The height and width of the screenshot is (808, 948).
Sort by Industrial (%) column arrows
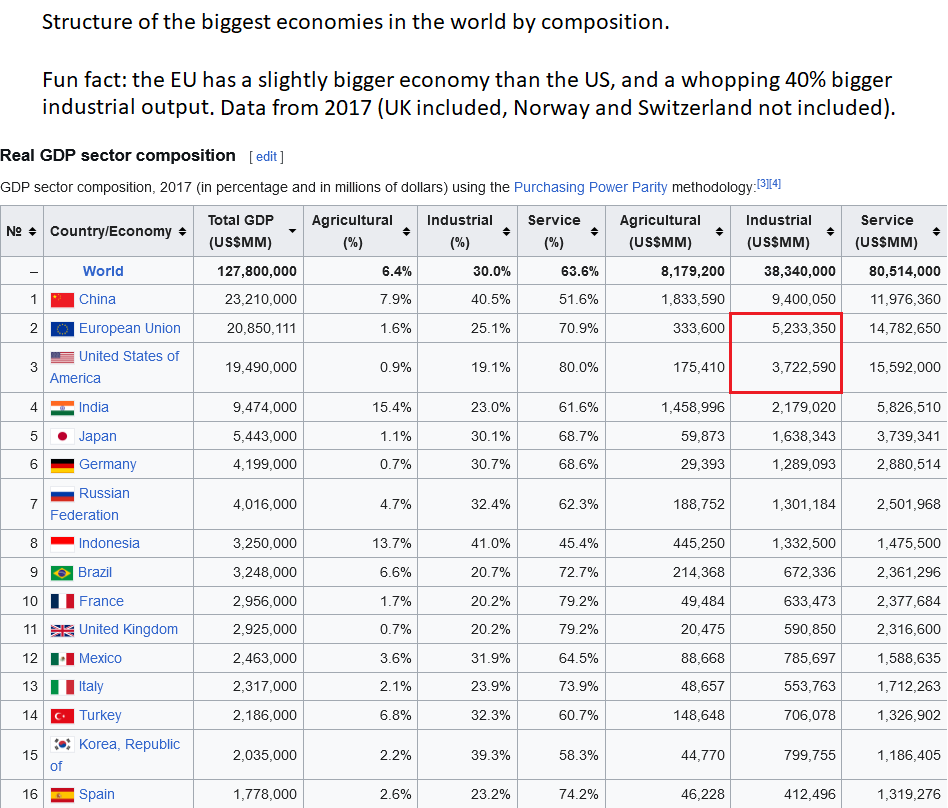pos(507,232)
